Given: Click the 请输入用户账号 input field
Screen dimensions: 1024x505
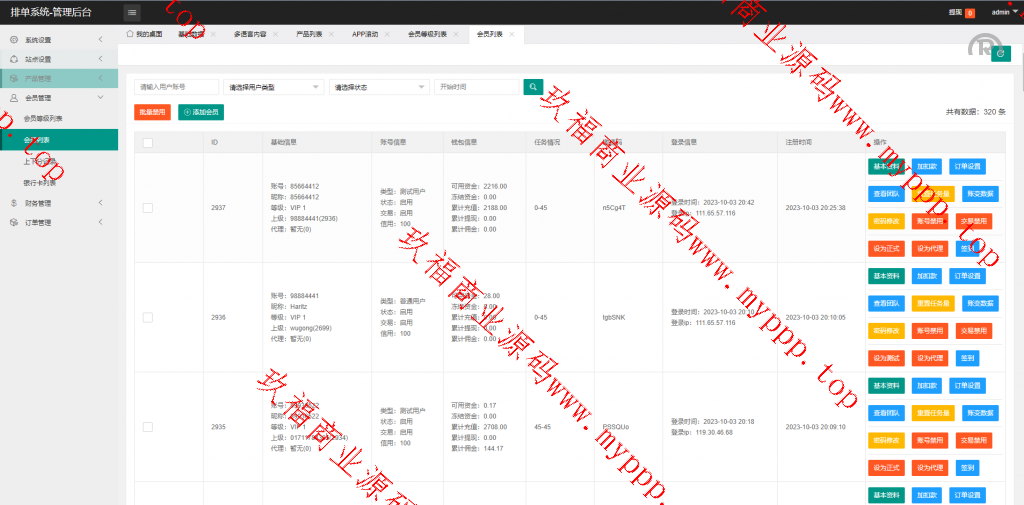Looking at the screenshot, I should 176,87.
